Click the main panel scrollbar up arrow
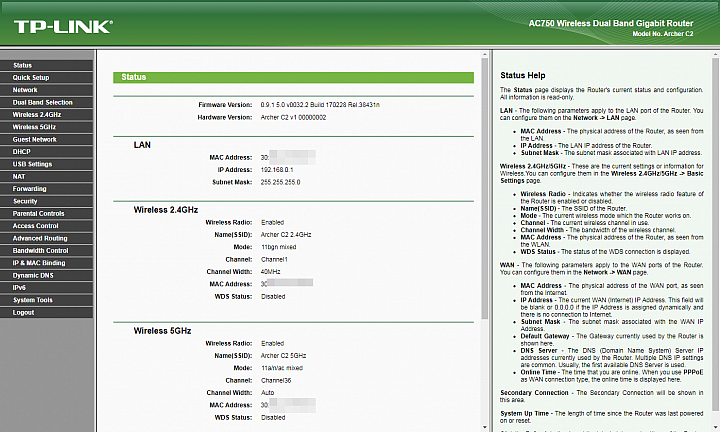Viewport: 720px width, 432px height. pos(484,55)
